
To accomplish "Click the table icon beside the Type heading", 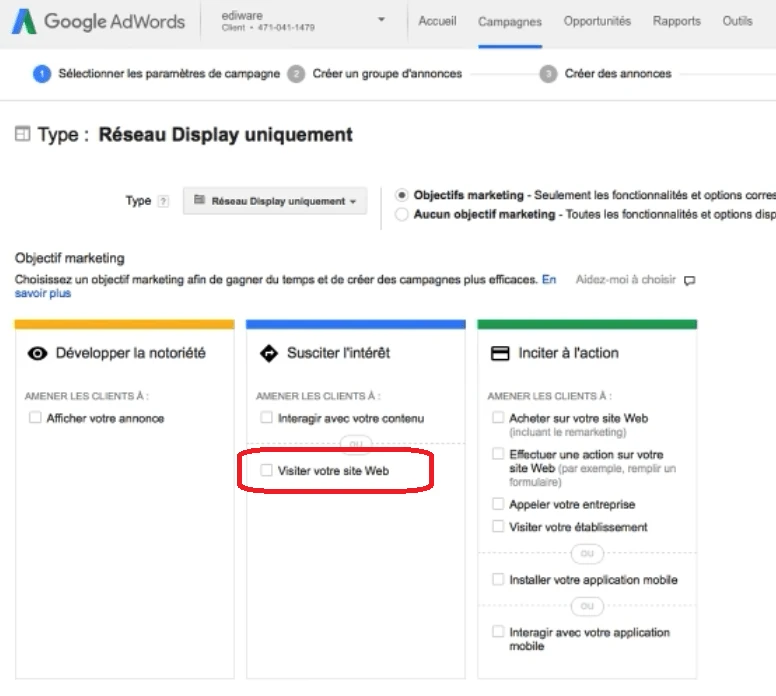I will click(x=22, y=135).
